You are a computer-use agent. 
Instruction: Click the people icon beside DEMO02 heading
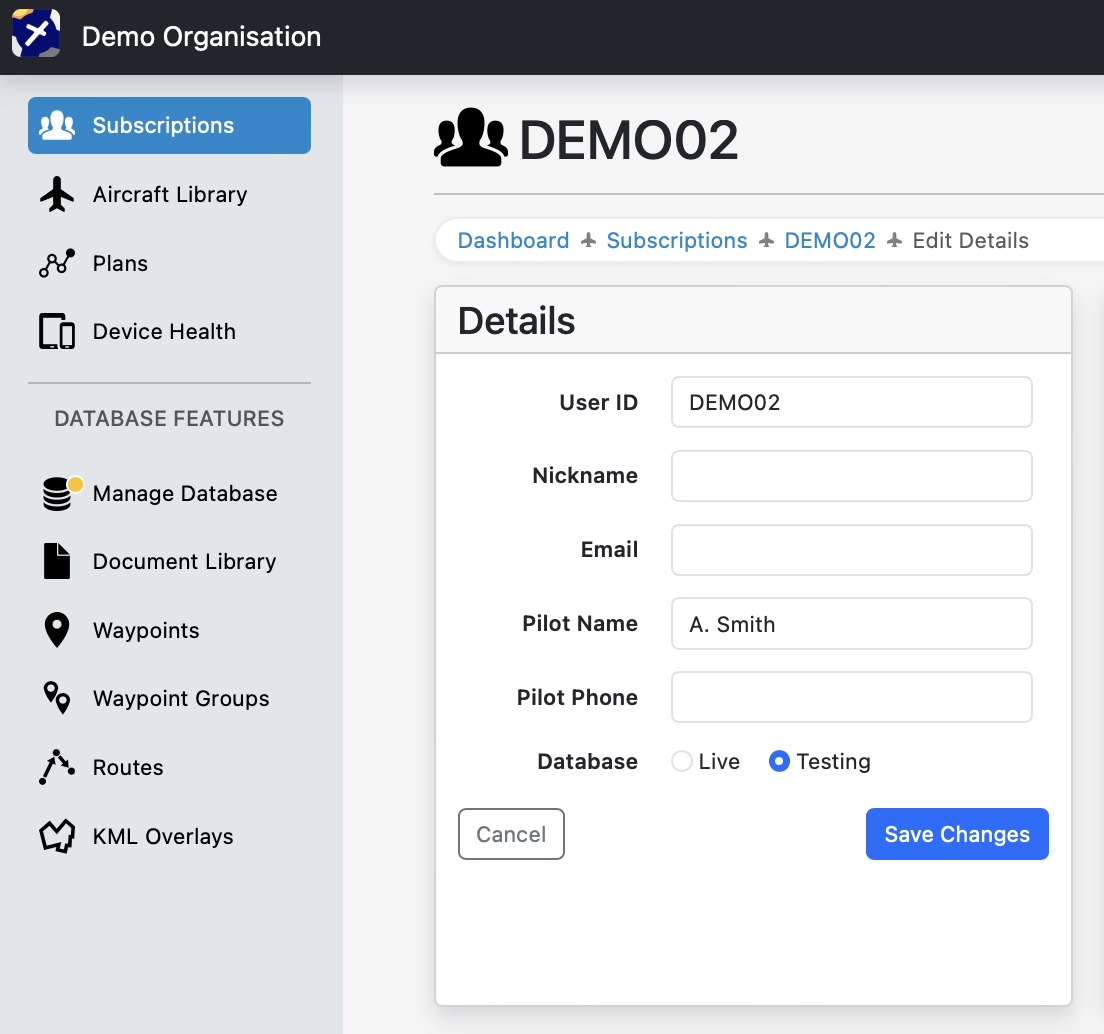pyautogui.click(x=471, y=138)
